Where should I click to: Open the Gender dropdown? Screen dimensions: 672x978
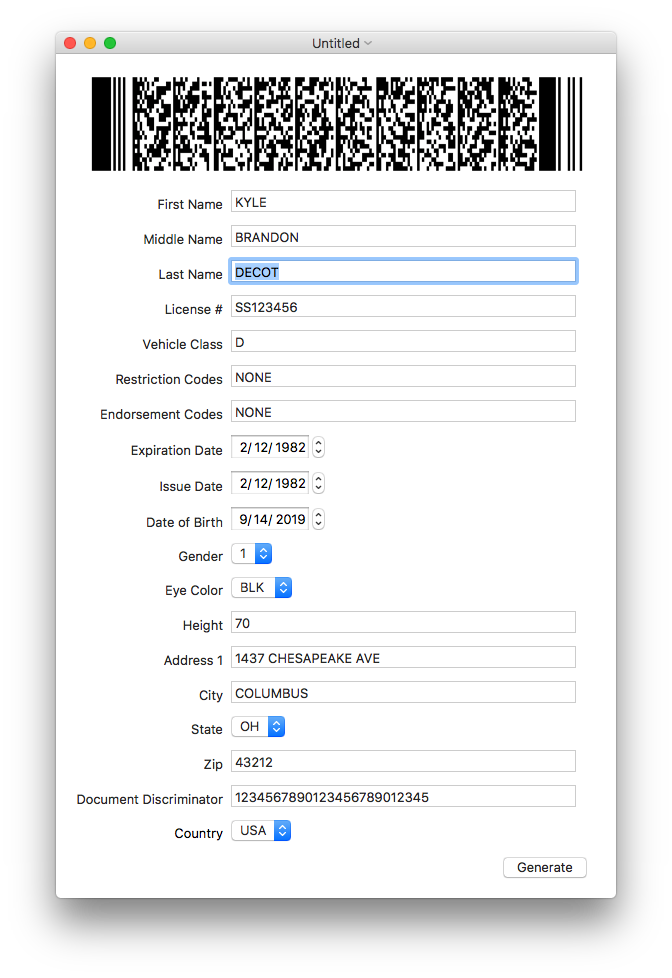pos(251,554)
